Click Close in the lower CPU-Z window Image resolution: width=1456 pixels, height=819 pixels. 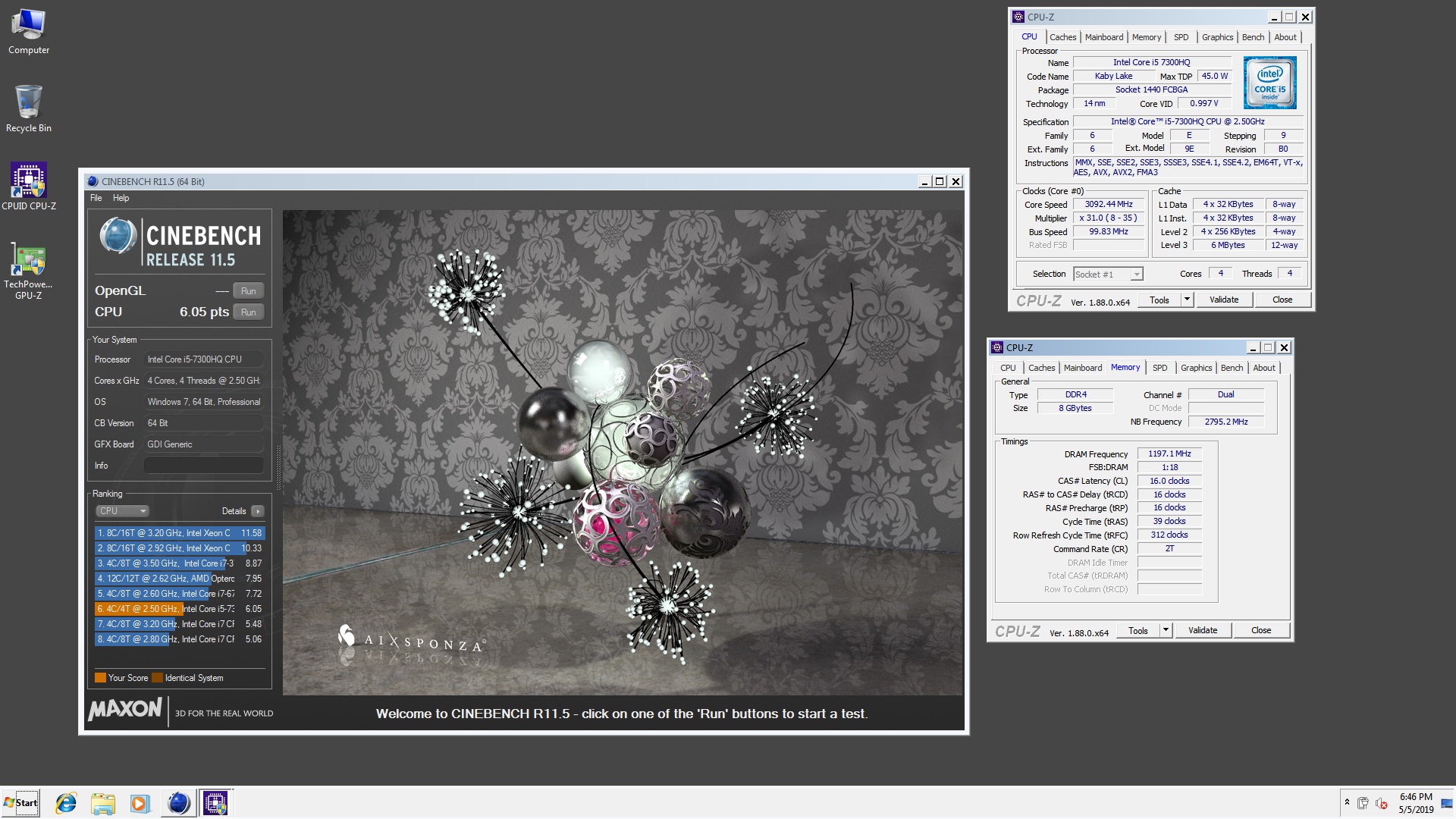tap(1260, 631)
